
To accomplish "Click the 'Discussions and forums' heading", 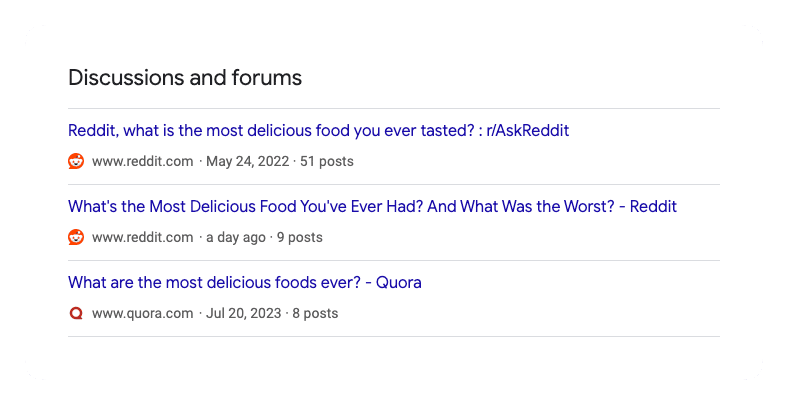I will click(x=185, y=77).
